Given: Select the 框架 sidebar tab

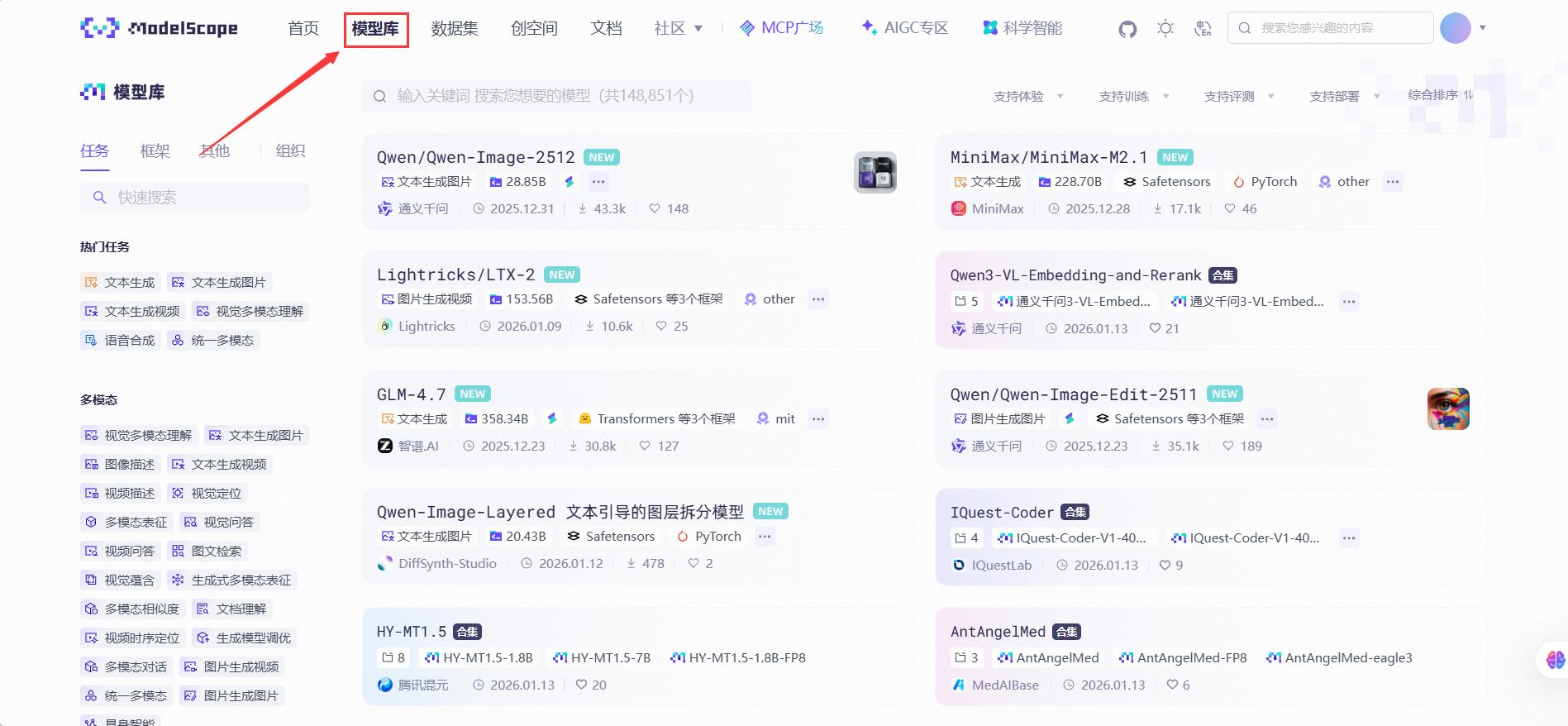Looking at the screenshot, I should [x=155, y=150].
